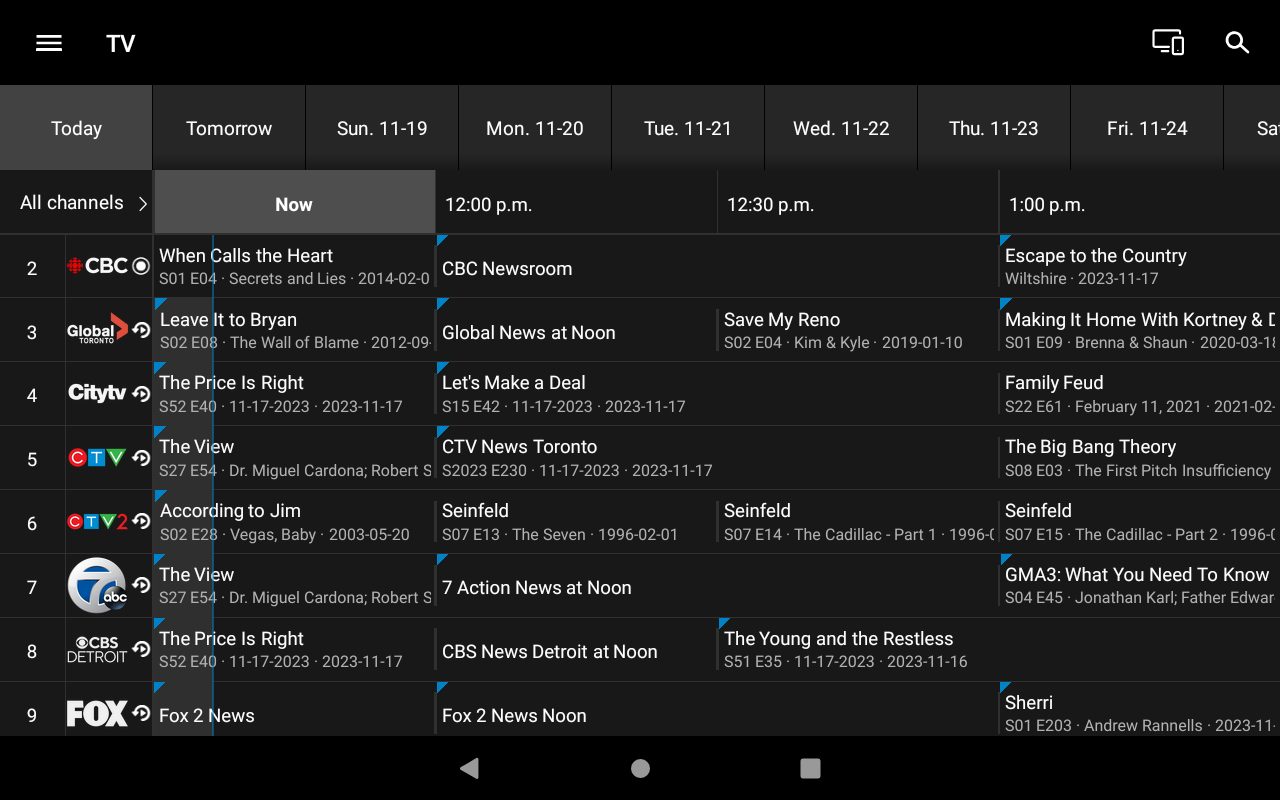Open Let's Make a Deal listing
This screenshot has width=1280, height=800.
pos(717,394)
